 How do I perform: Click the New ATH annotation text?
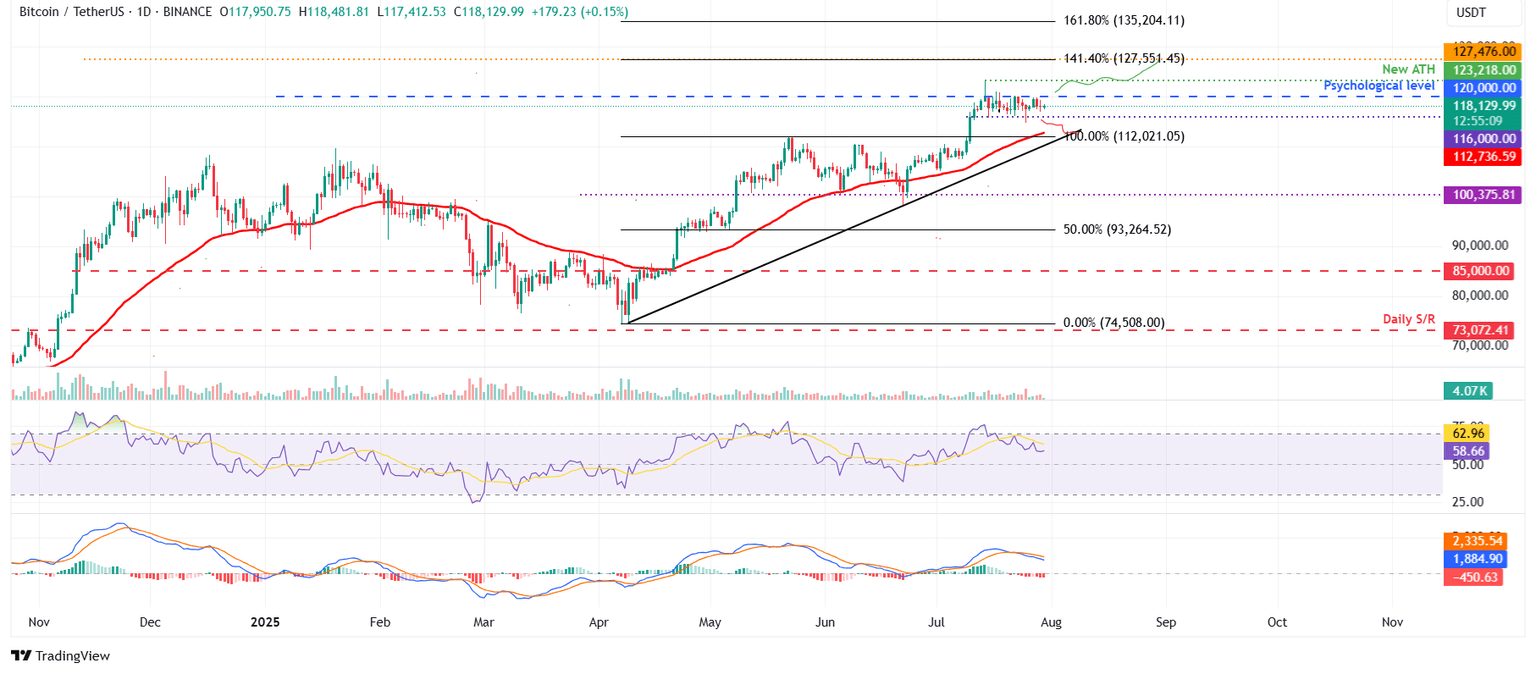click(x=1410, y=69)
